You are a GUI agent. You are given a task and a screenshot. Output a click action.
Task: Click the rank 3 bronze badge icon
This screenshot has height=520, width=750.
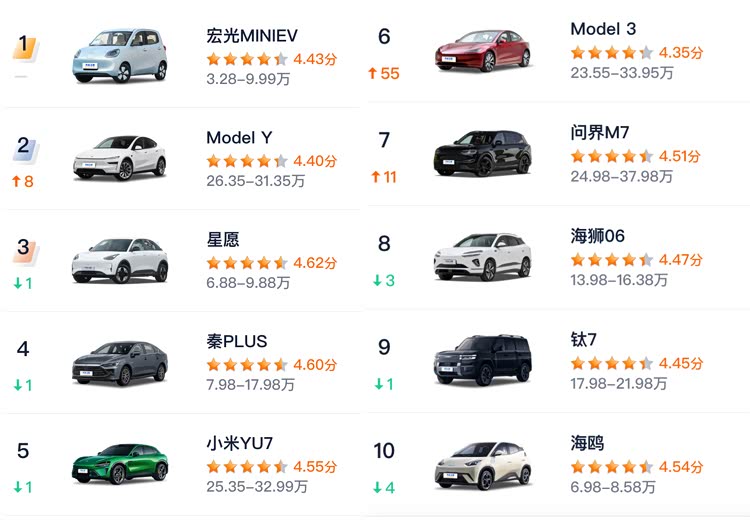[x=26, y=249]
